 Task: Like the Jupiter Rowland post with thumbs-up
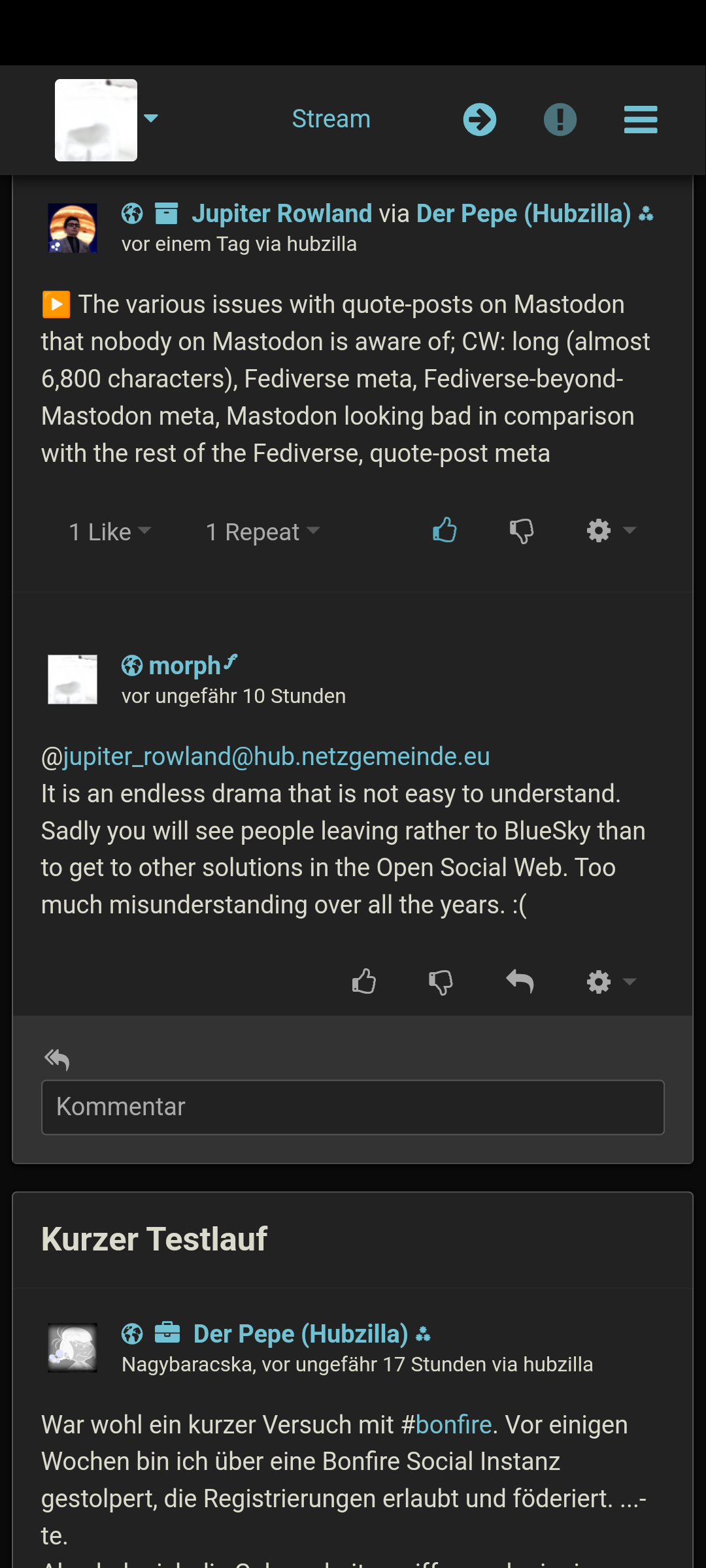[x=445, y=531]
